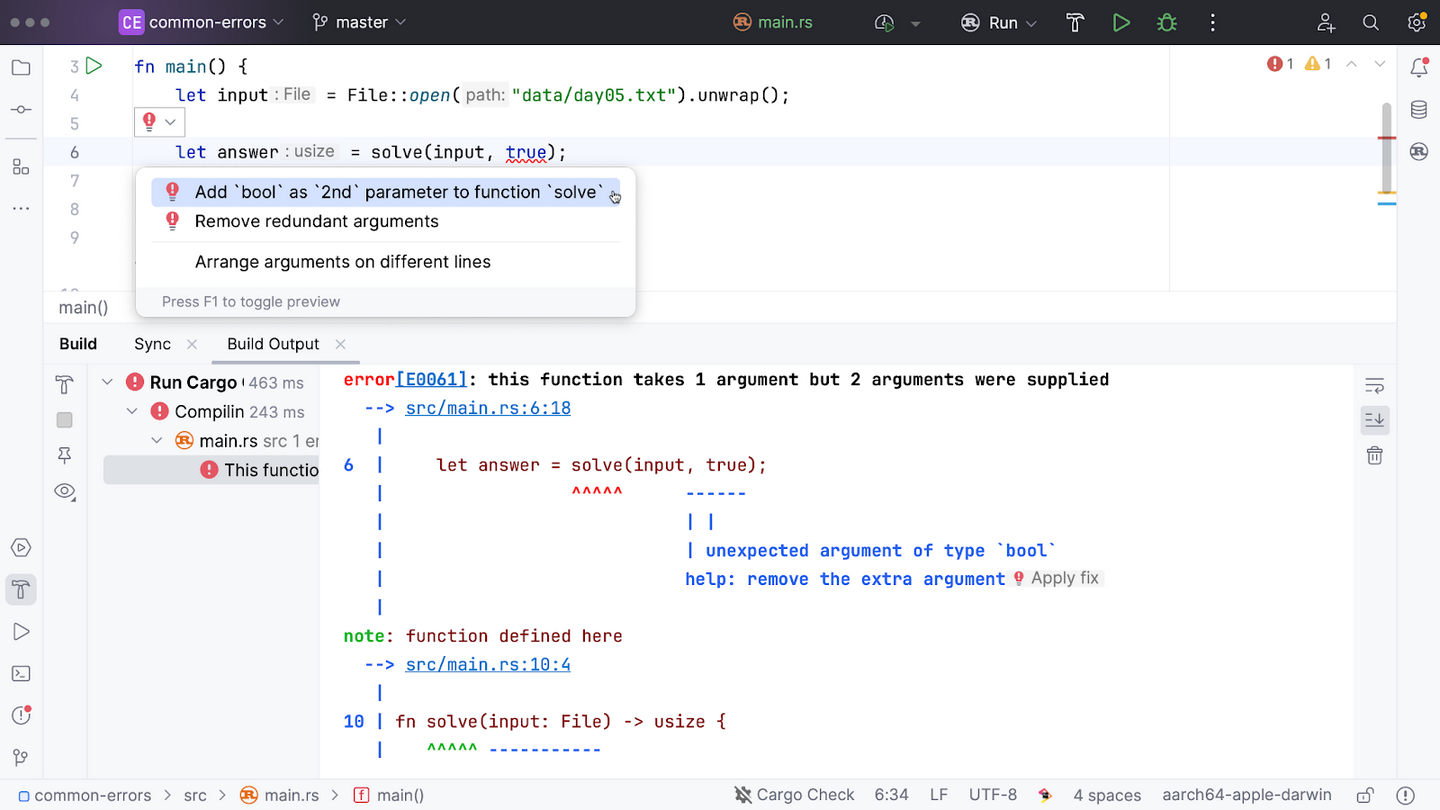Image resolution: width=1440 pixels, height=810 pixels.
Task: Open the Terminal tool window
Action: point(21,674)
